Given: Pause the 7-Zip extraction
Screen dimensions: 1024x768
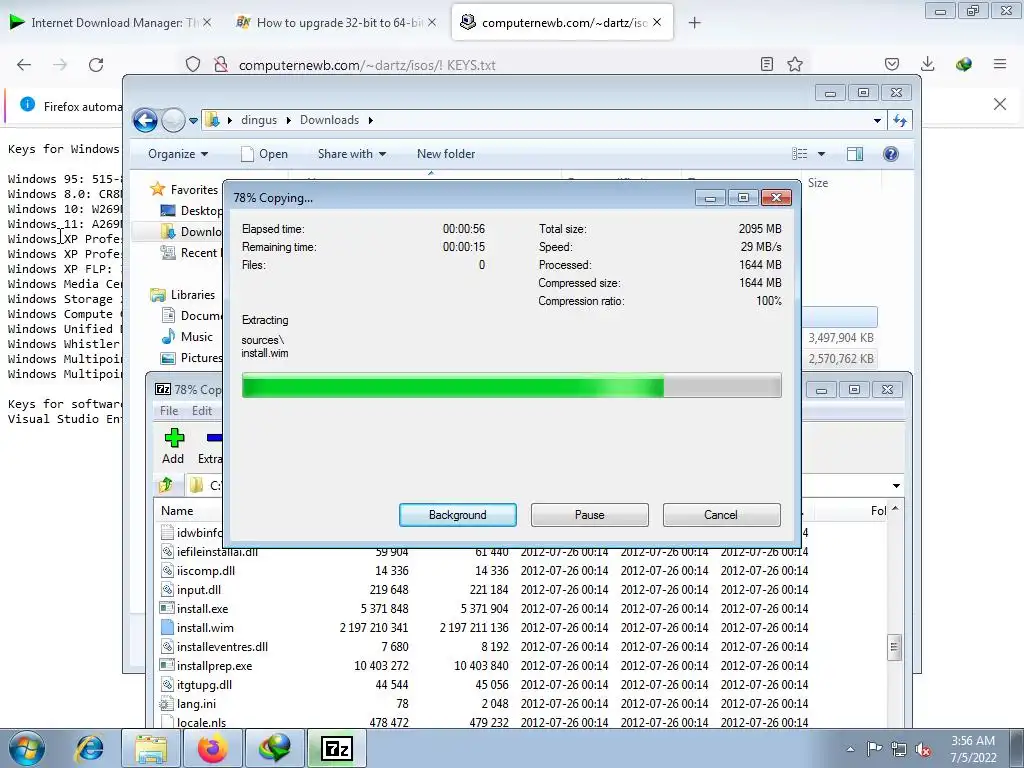Looking at the screenshot, I should pyautogui.click(x=589, y=515).
